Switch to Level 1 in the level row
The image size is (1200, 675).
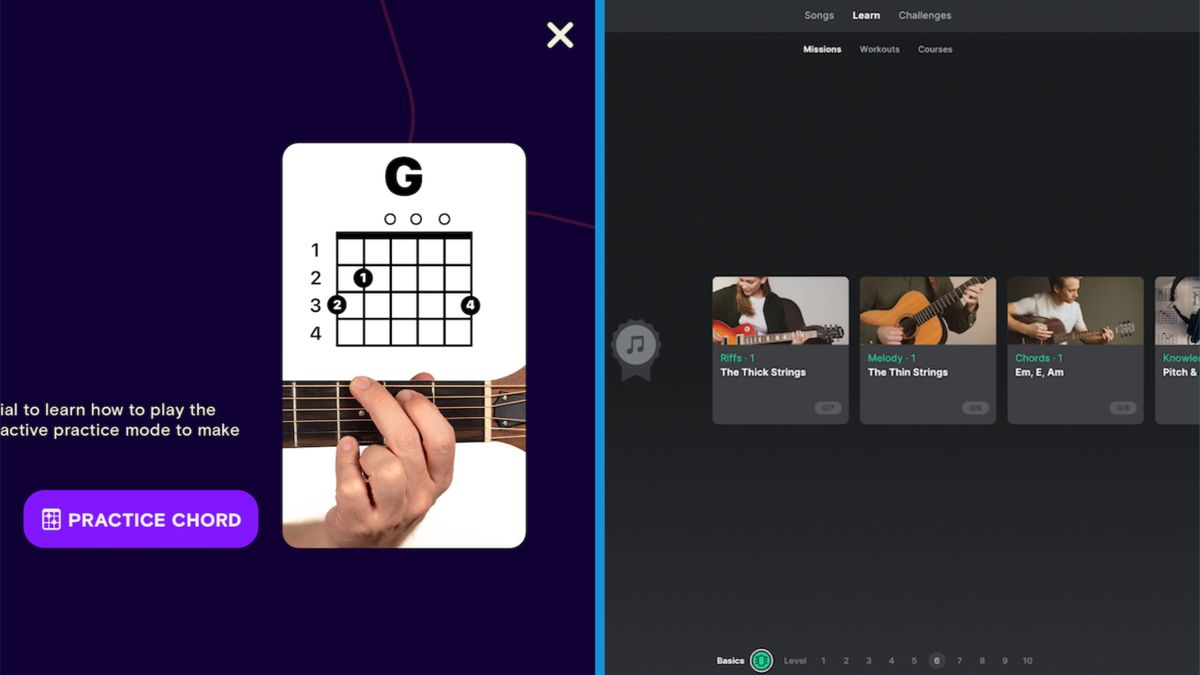823,660
